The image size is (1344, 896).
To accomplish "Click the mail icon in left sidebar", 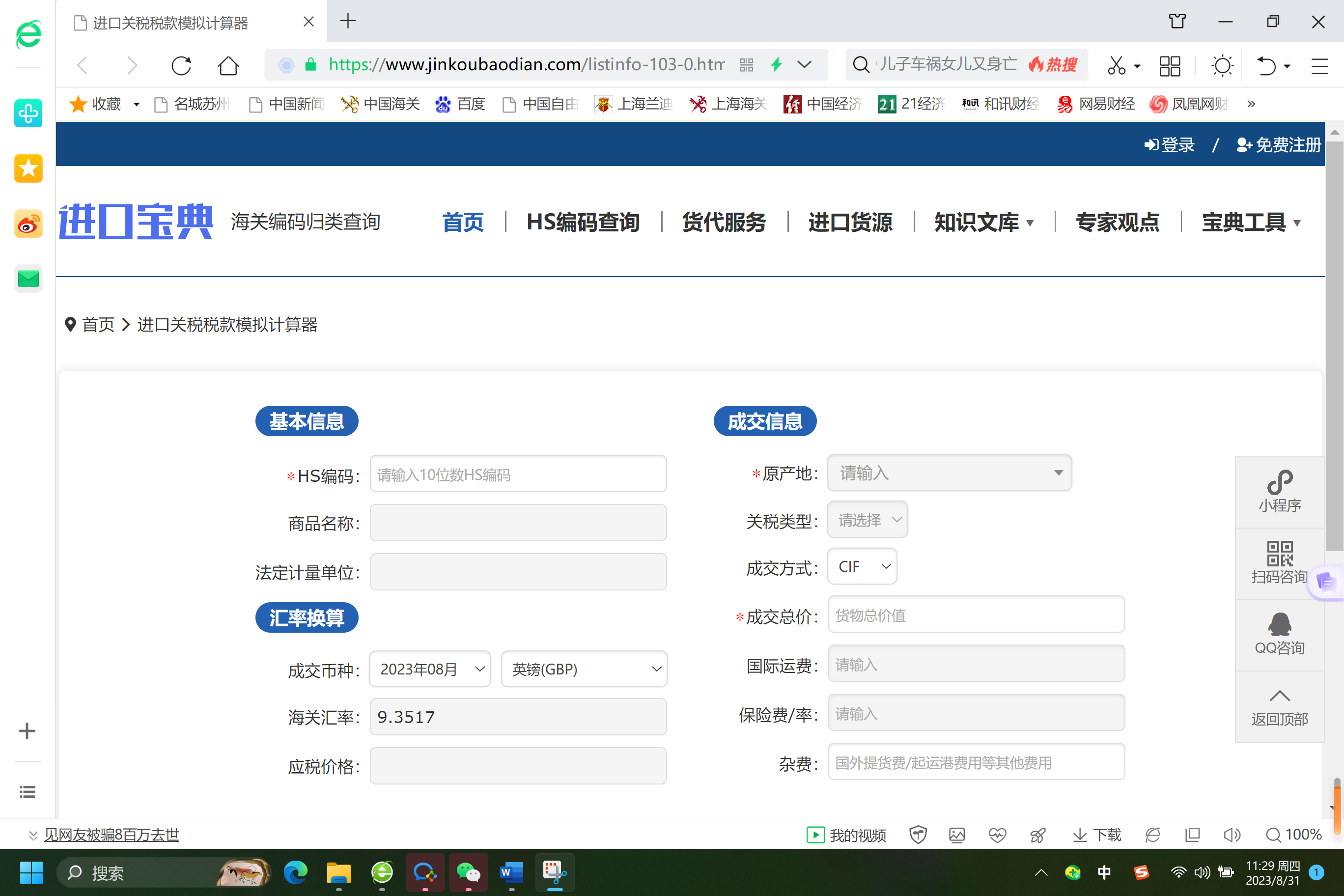I will click(28, 279).
